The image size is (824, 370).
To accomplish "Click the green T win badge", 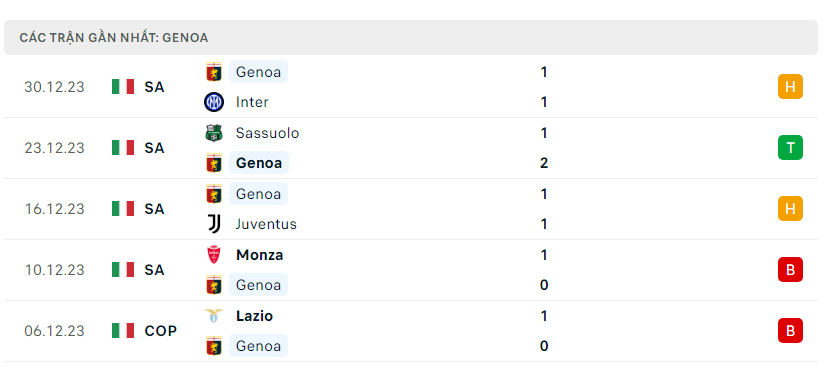I will pos(790,148).
